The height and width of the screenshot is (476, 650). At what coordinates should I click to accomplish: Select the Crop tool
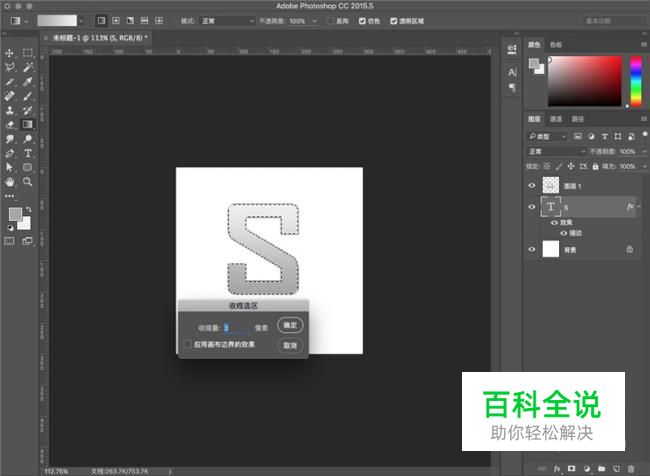click(x=9, y=82)
